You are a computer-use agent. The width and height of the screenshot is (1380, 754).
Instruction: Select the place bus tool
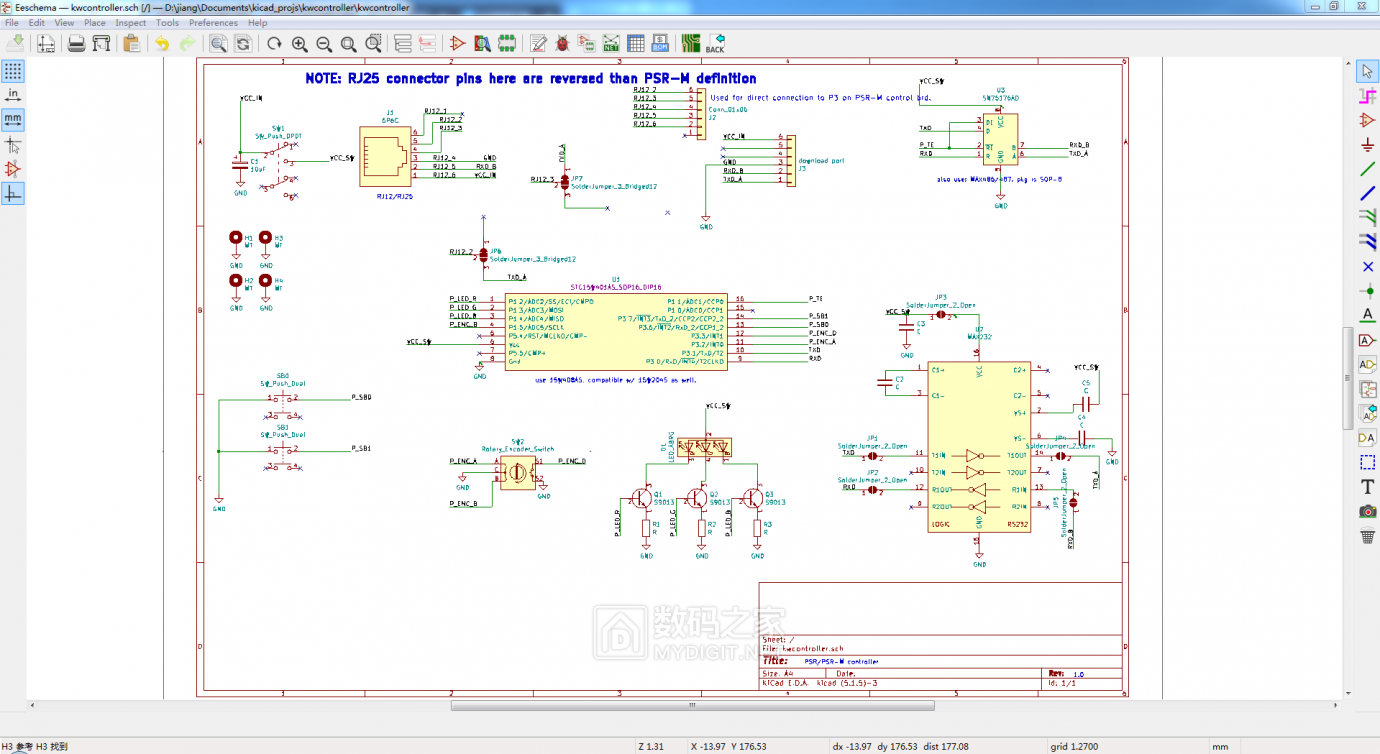click(1367, 194)
